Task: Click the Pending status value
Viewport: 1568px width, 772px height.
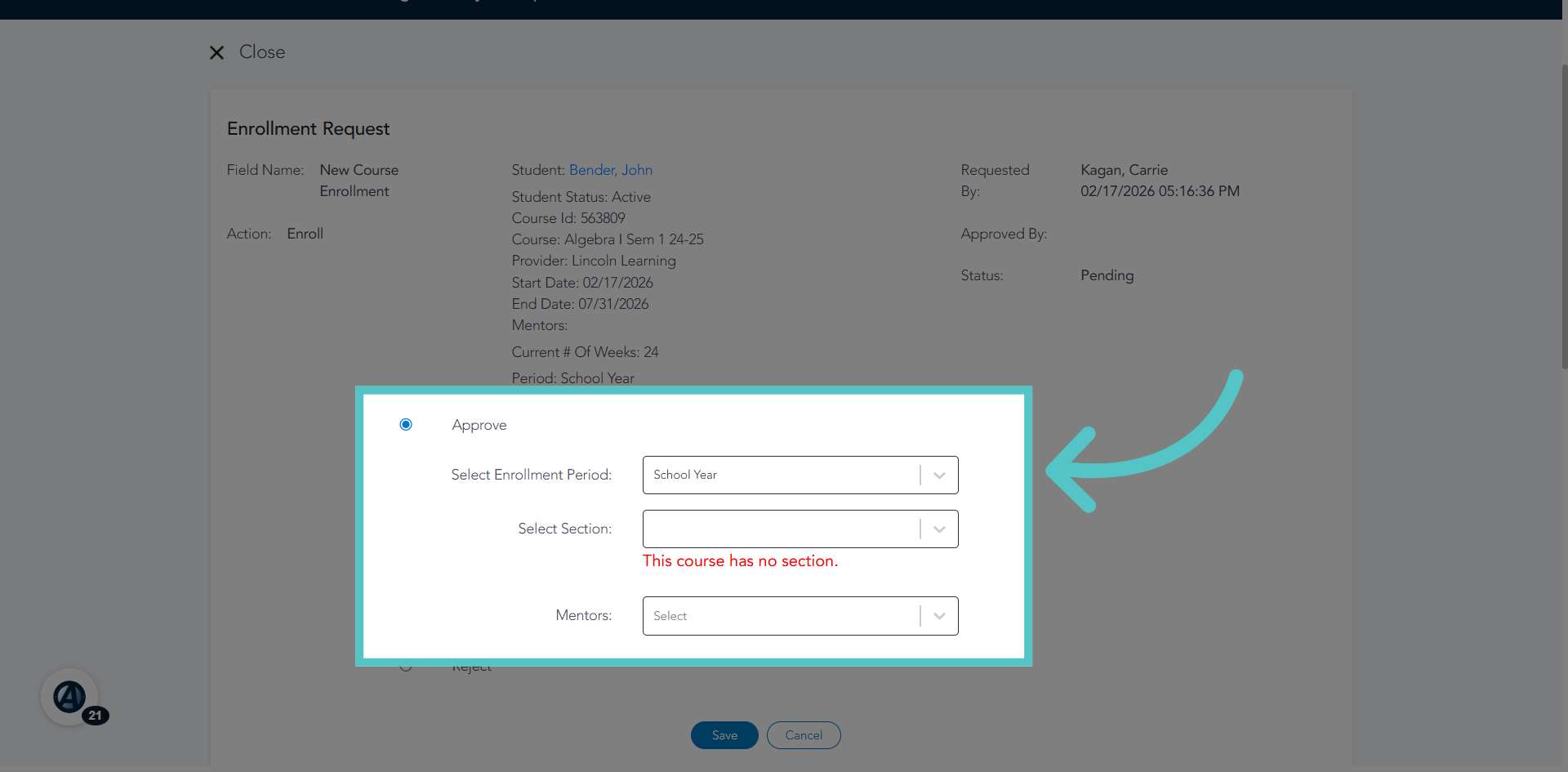Action: (x=1107, y=275)
